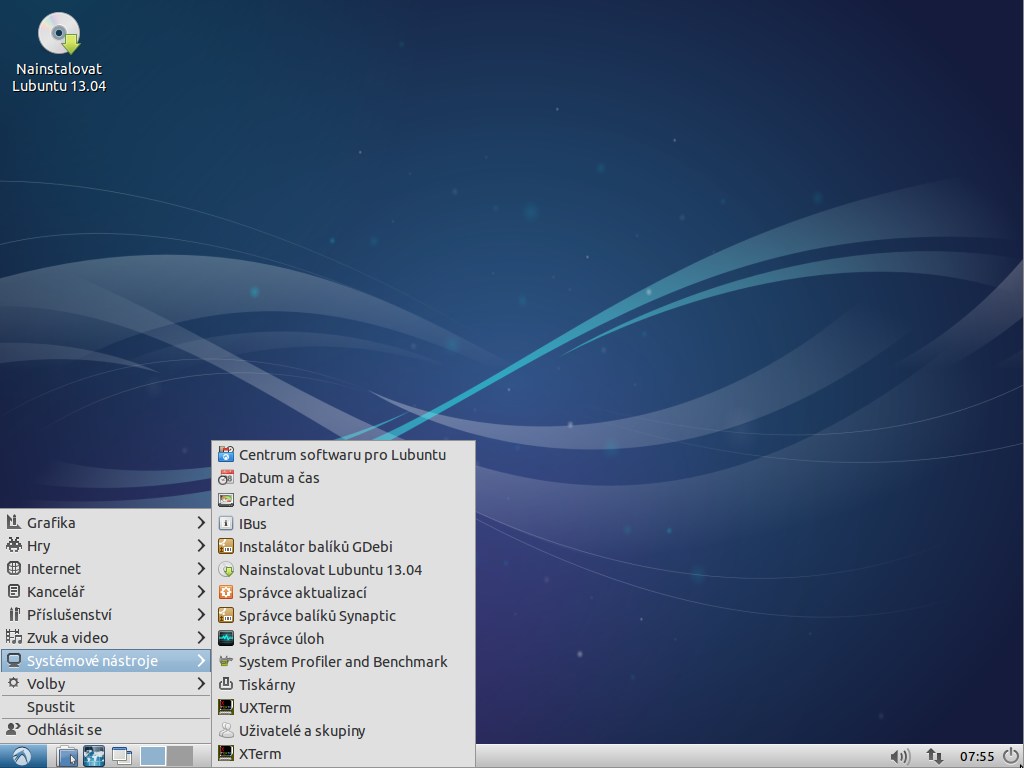Launch Centrum softwaru pro Lubuntu via its icon
1024x768 pixels.
[x=226, y=455]
